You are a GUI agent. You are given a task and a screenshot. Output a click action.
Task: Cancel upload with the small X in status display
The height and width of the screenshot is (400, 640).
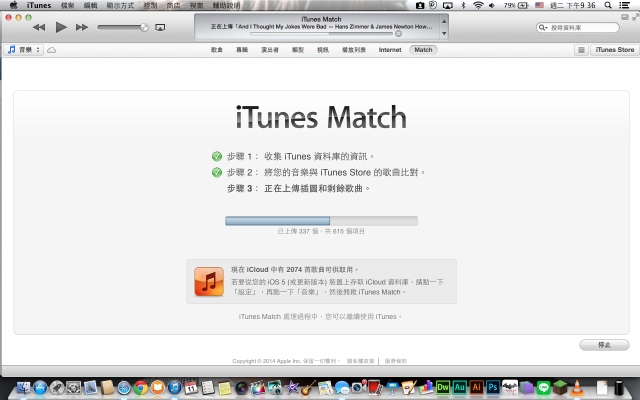coord(398,33)
